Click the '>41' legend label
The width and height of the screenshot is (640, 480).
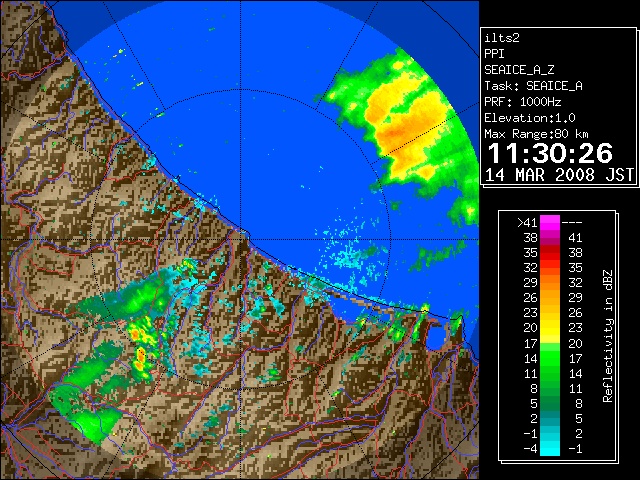coord(527,222)
